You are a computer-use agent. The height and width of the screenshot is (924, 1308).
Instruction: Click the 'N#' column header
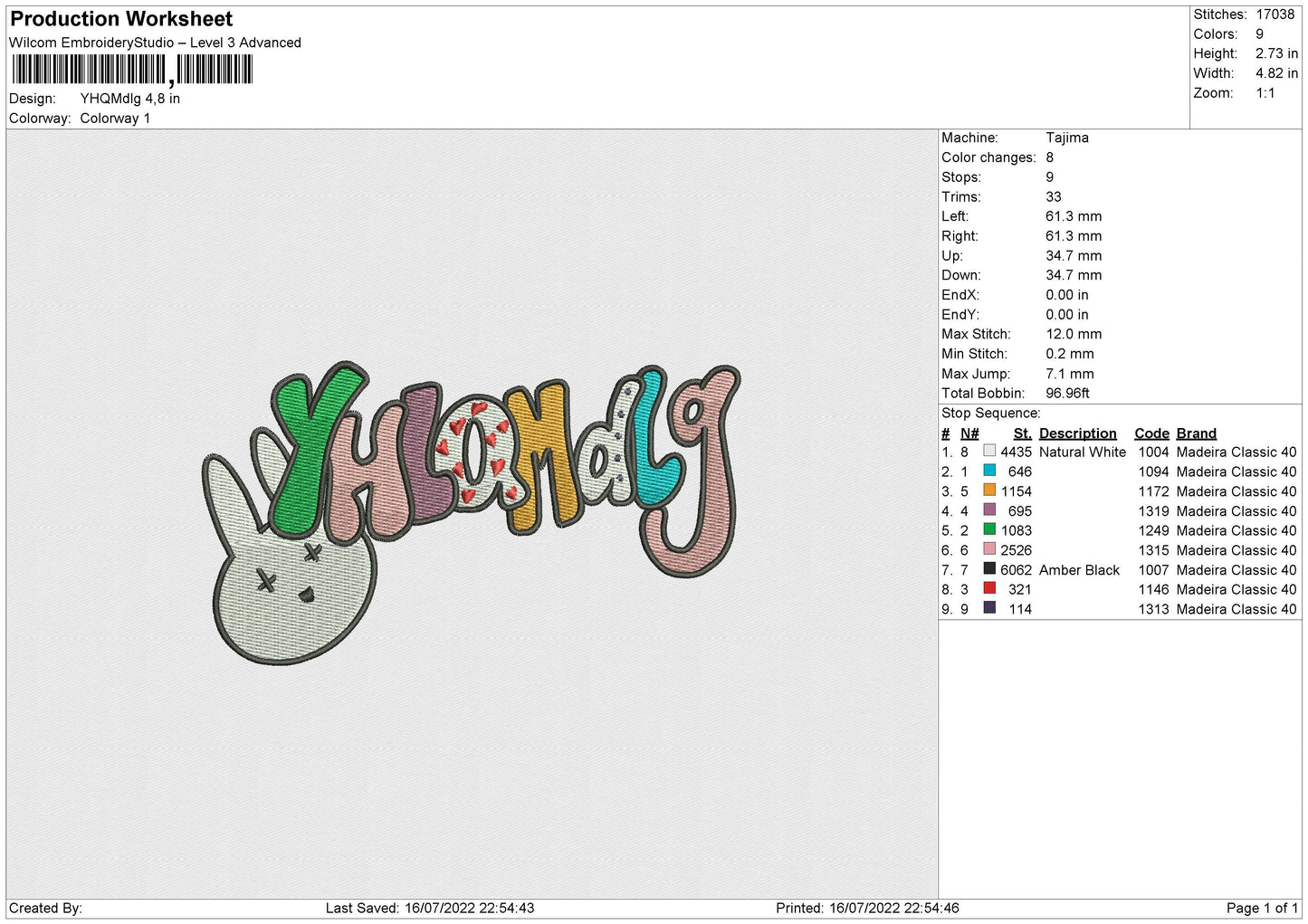(x=969, y=433)
